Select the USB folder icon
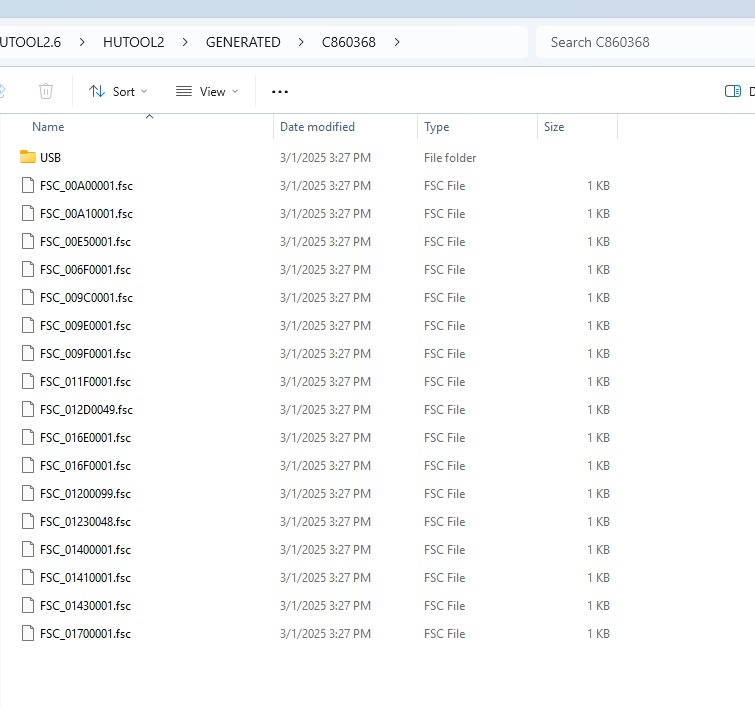 28,157
